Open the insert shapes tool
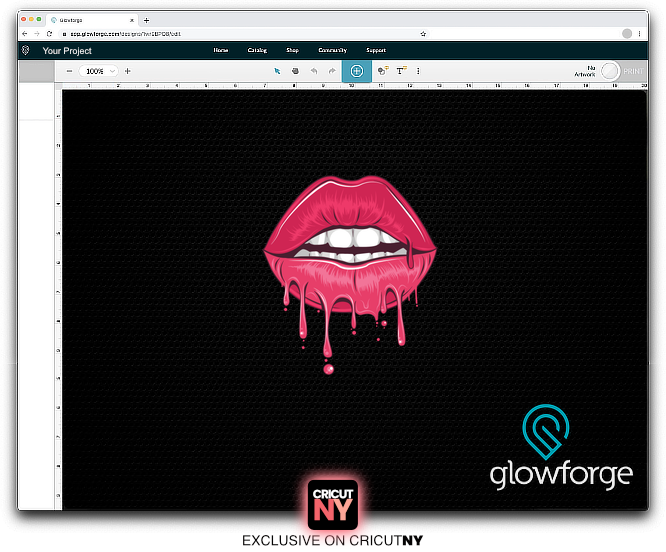Screen dimensions: 666x552 (x=383, y=71)
